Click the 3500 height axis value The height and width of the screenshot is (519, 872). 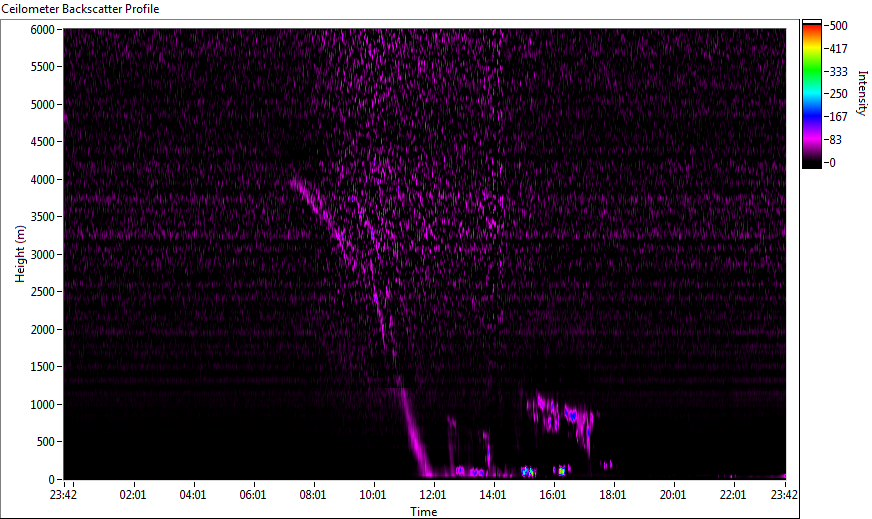42,217
